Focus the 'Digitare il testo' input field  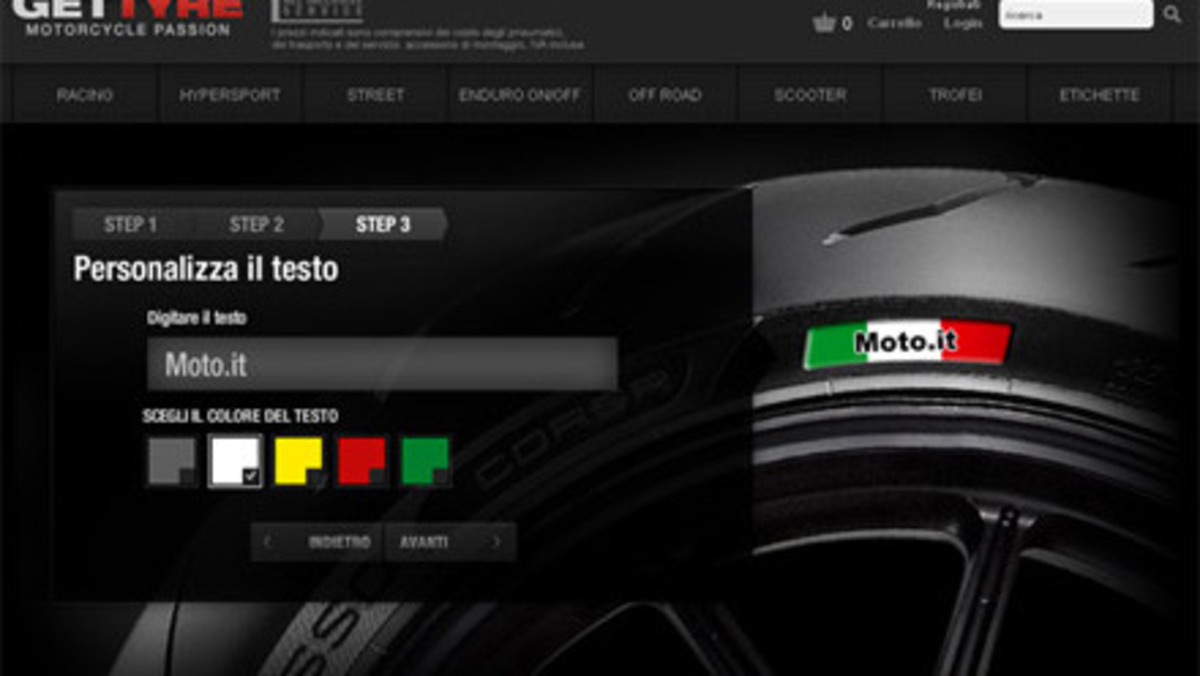click(382, 364)
